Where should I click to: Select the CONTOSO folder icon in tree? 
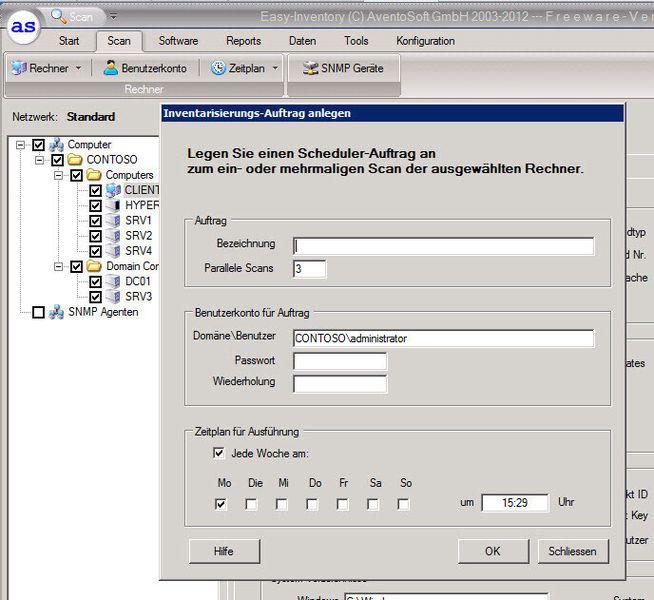coord(75,160)
